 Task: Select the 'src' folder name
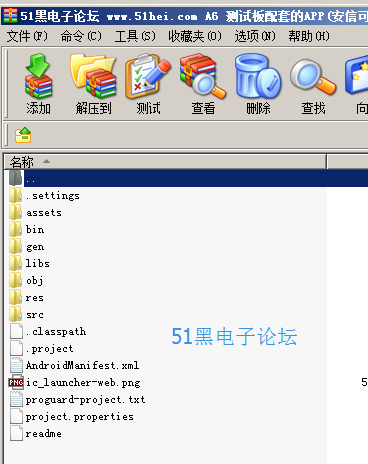pos(35,315)
